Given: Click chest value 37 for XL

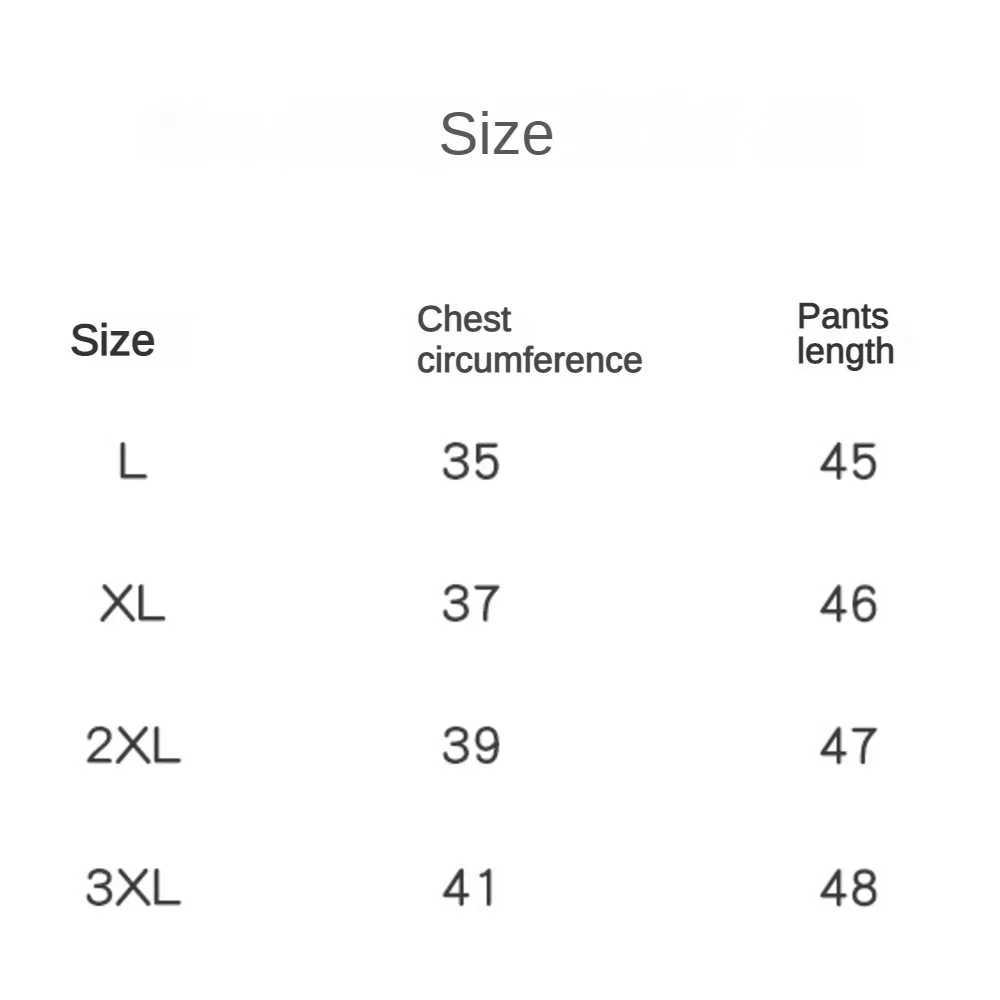Looking at the screenshot, I should 470,604.
